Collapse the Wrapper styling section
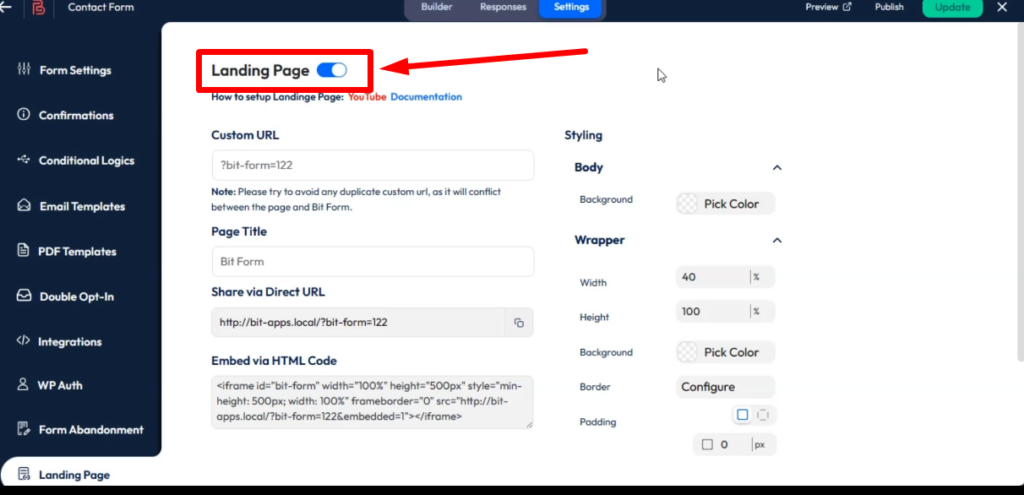 777,240
